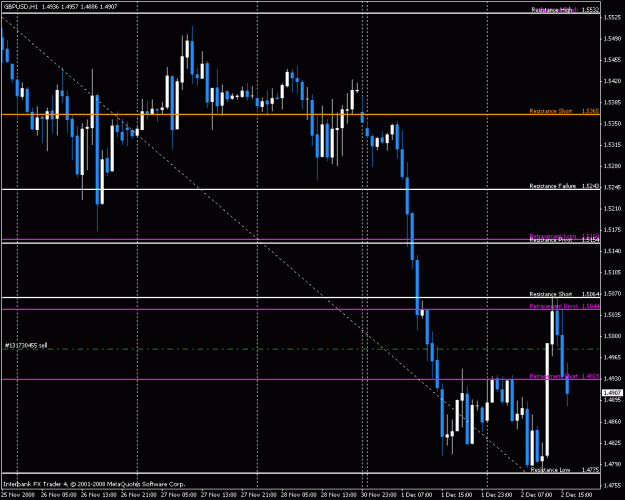Select the 'Retracement Pivot 1.5044' label

click(564, 306)
